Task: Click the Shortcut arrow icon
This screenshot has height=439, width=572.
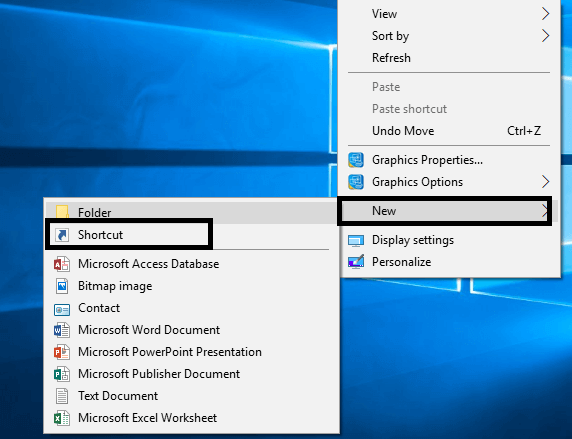Action: coord(62,235)
